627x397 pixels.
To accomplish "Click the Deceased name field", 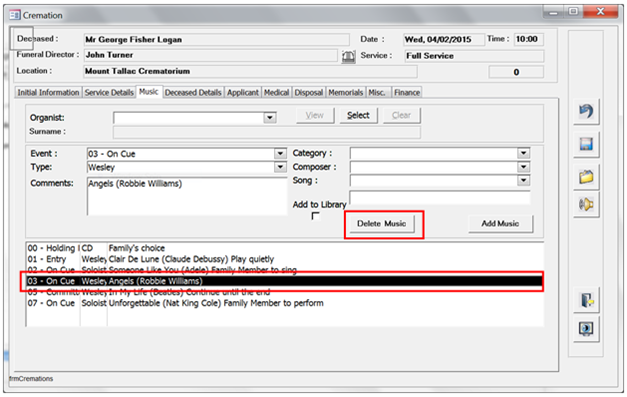I will click(216, 40).
